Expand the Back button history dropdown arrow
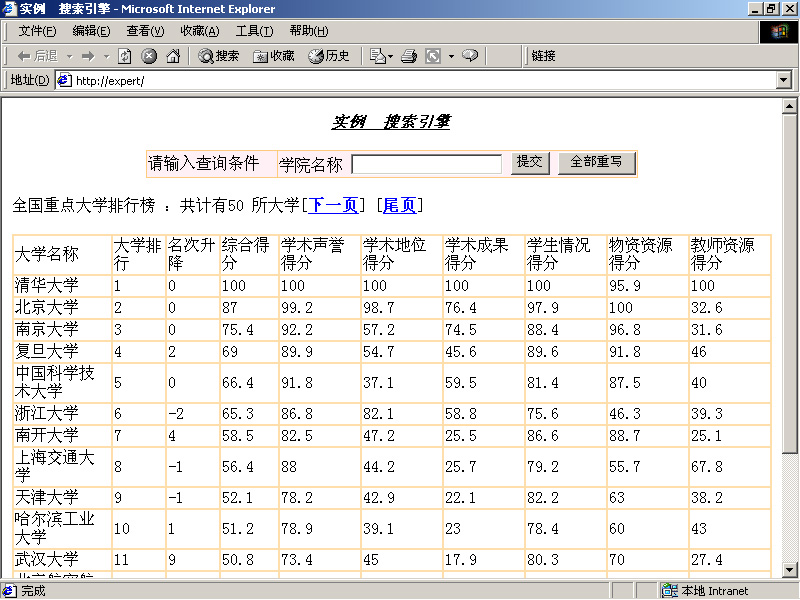Screen dimensions: 800x600 coord(70,56)
